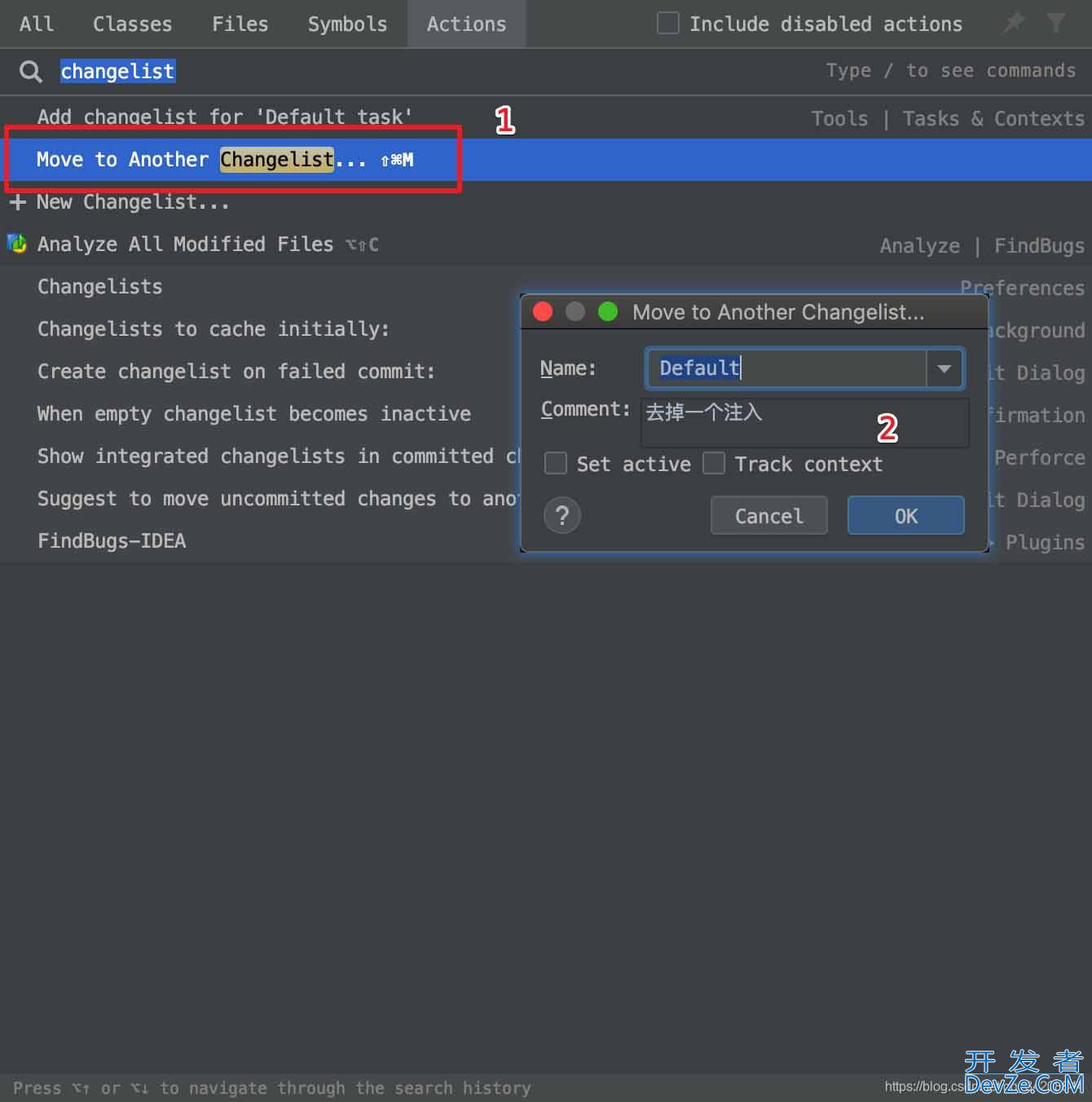Screen dimensions: 1092x1102
Task: Switch to the Files tab
Action: pyautogui.click(x=240, y=24)
